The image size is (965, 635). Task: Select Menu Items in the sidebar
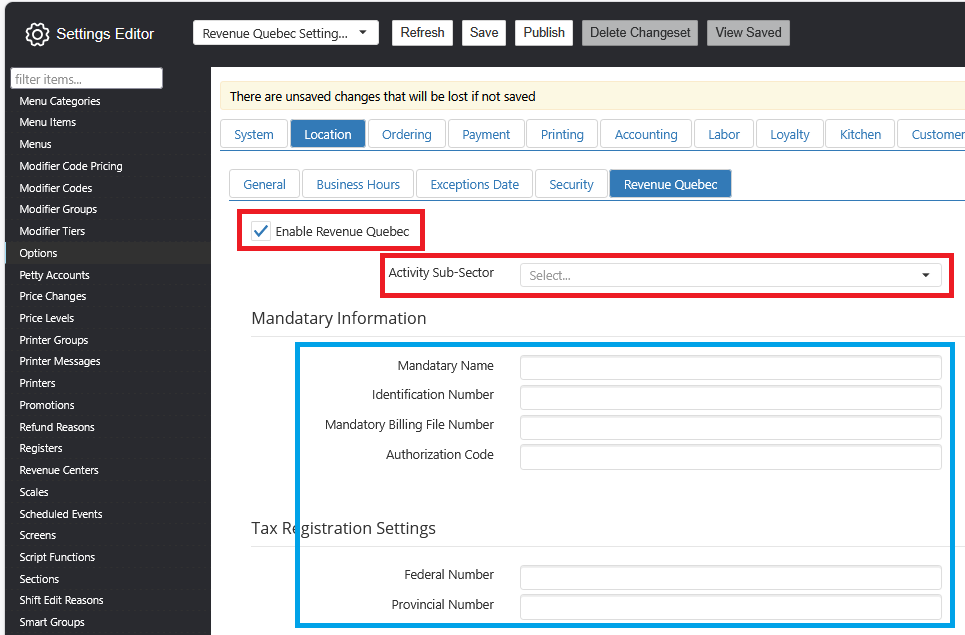click(47, 122)
